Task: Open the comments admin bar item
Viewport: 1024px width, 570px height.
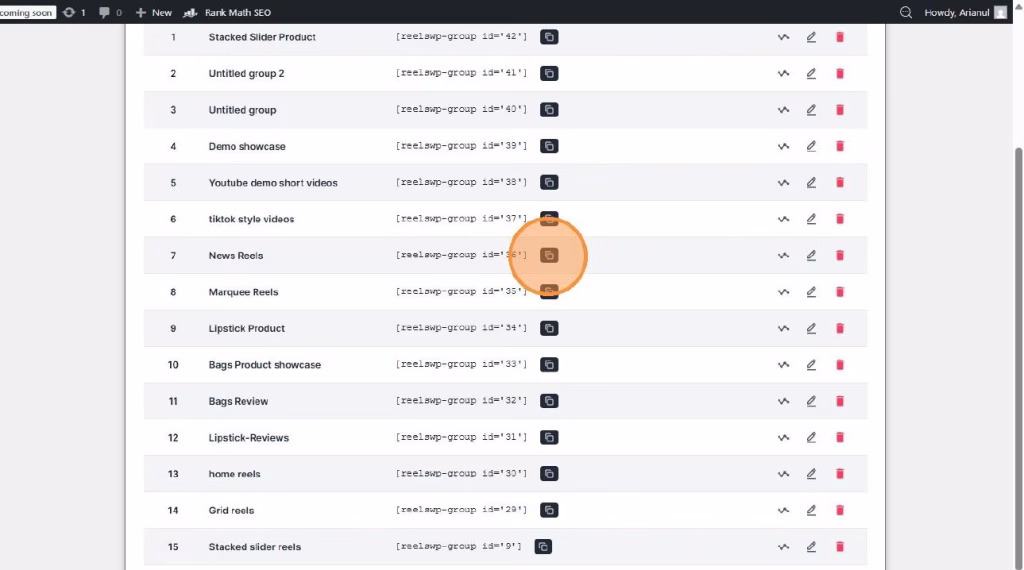Action: click(x=110, y=12)
